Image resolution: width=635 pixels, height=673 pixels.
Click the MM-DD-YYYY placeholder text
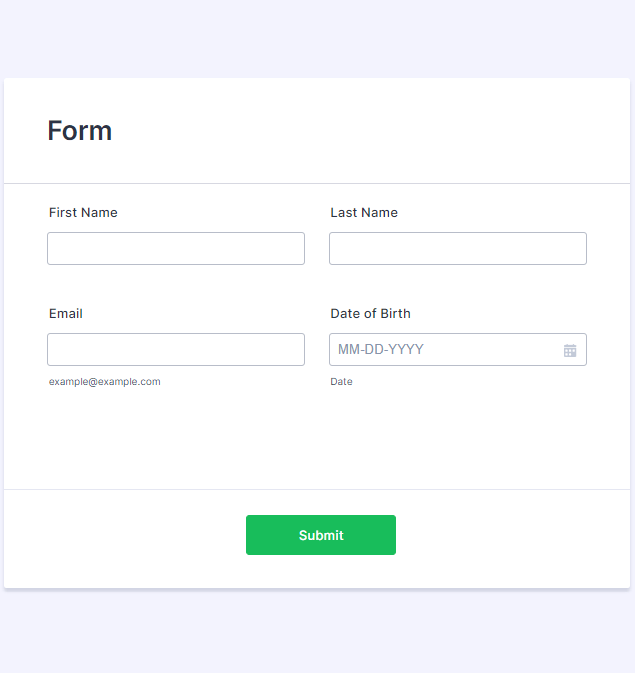point(381,350)
